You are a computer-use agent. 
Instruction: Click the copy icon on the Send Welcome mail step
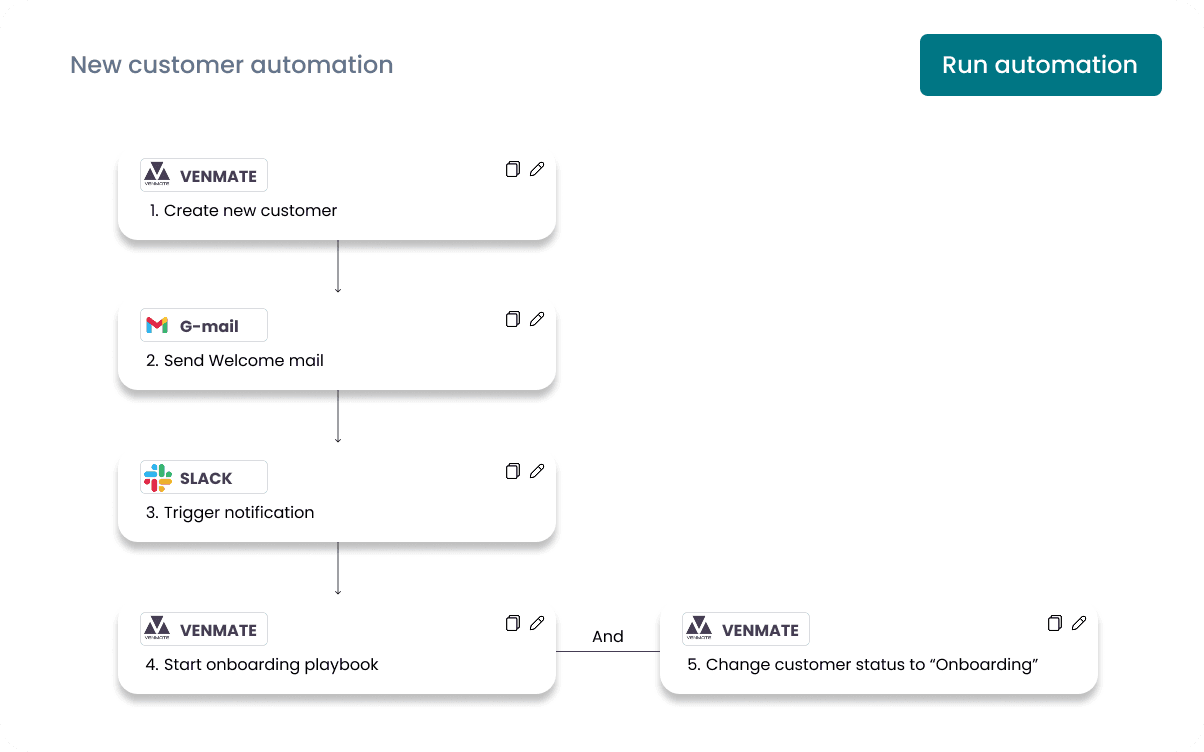coord(512,319)
